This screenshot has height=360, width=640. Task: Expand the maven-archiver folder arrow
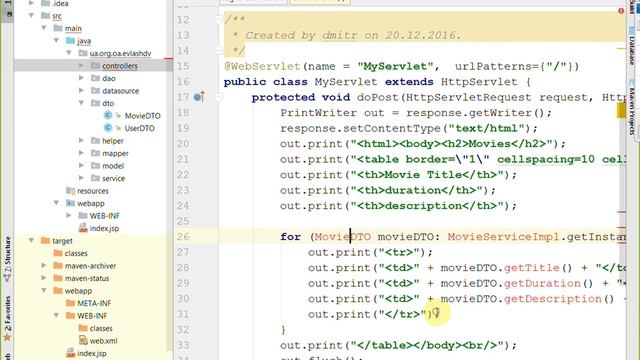coord(44,266)
